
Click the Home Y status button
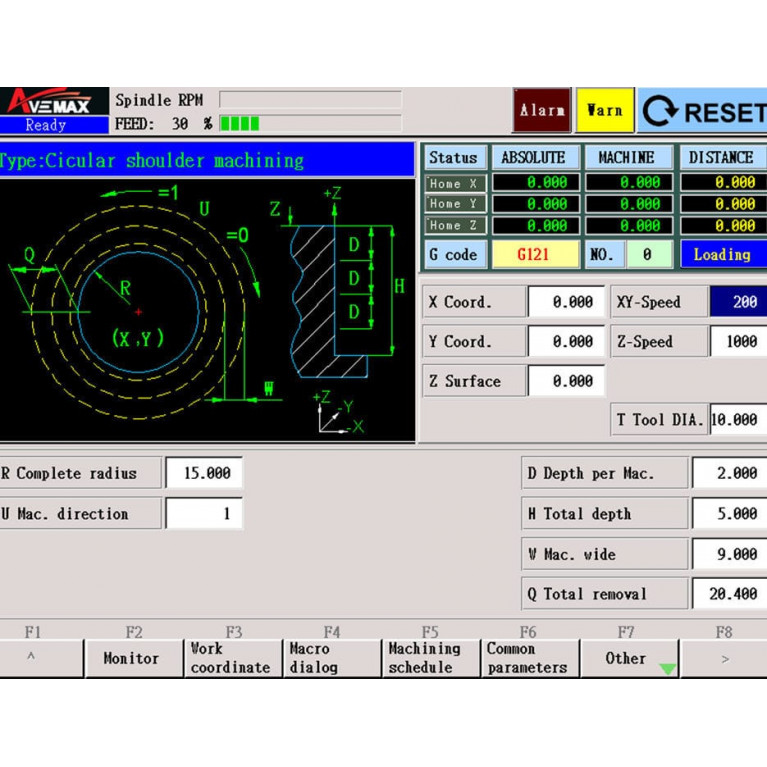(x=455, y=204)
